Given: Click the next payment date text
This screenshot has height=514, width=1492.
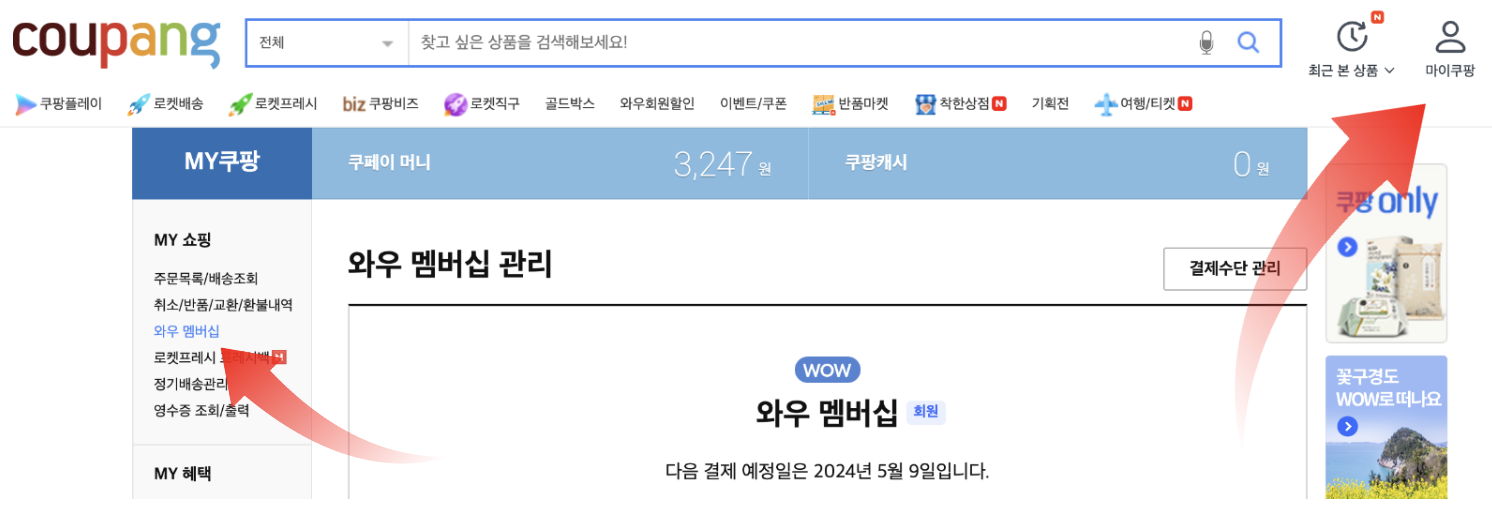Looking at the screenshot, I should [x=827, y=470].
